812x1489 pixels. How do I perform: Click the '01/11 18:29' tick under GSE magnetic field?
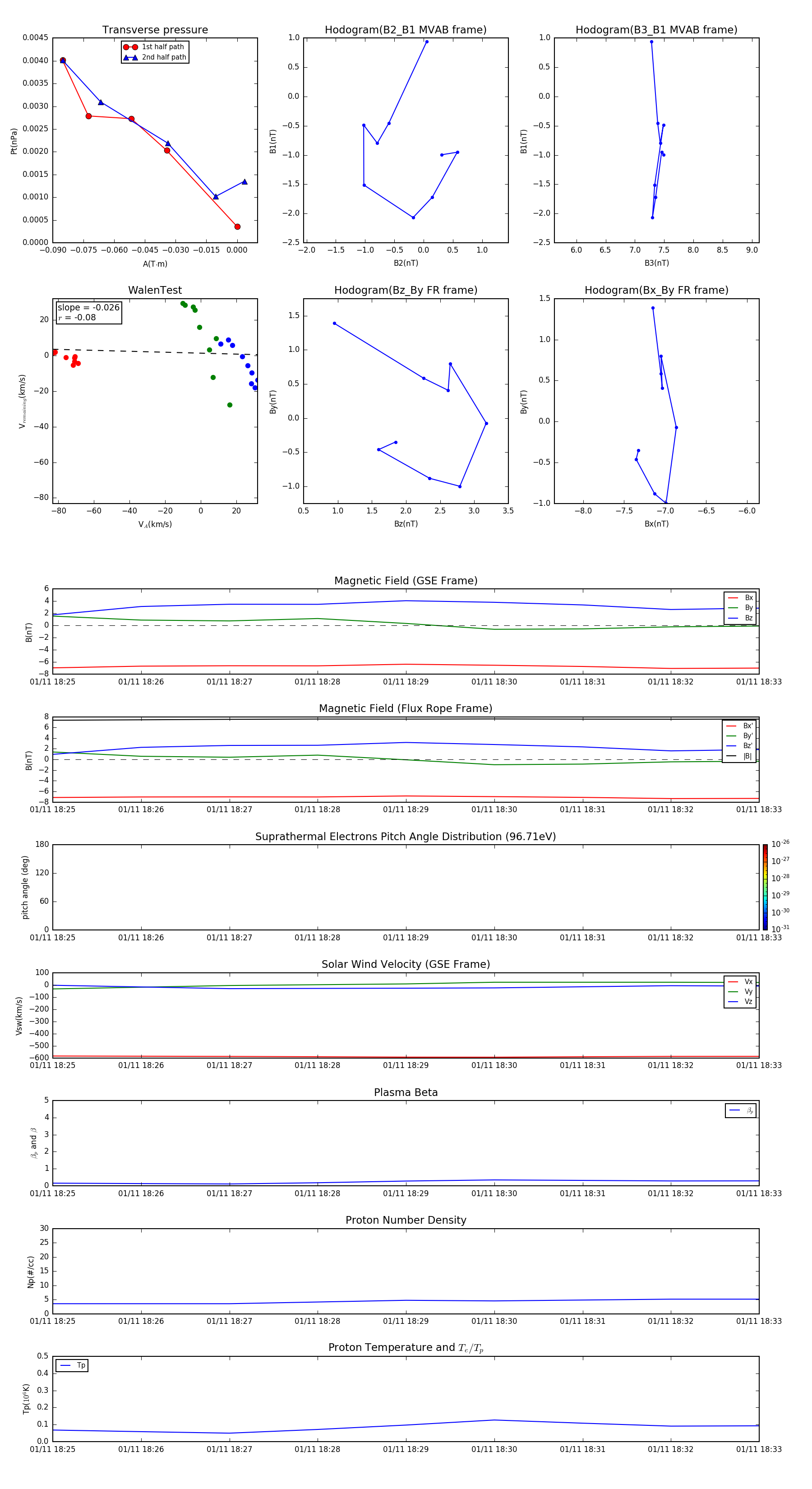tap(406, 682)
